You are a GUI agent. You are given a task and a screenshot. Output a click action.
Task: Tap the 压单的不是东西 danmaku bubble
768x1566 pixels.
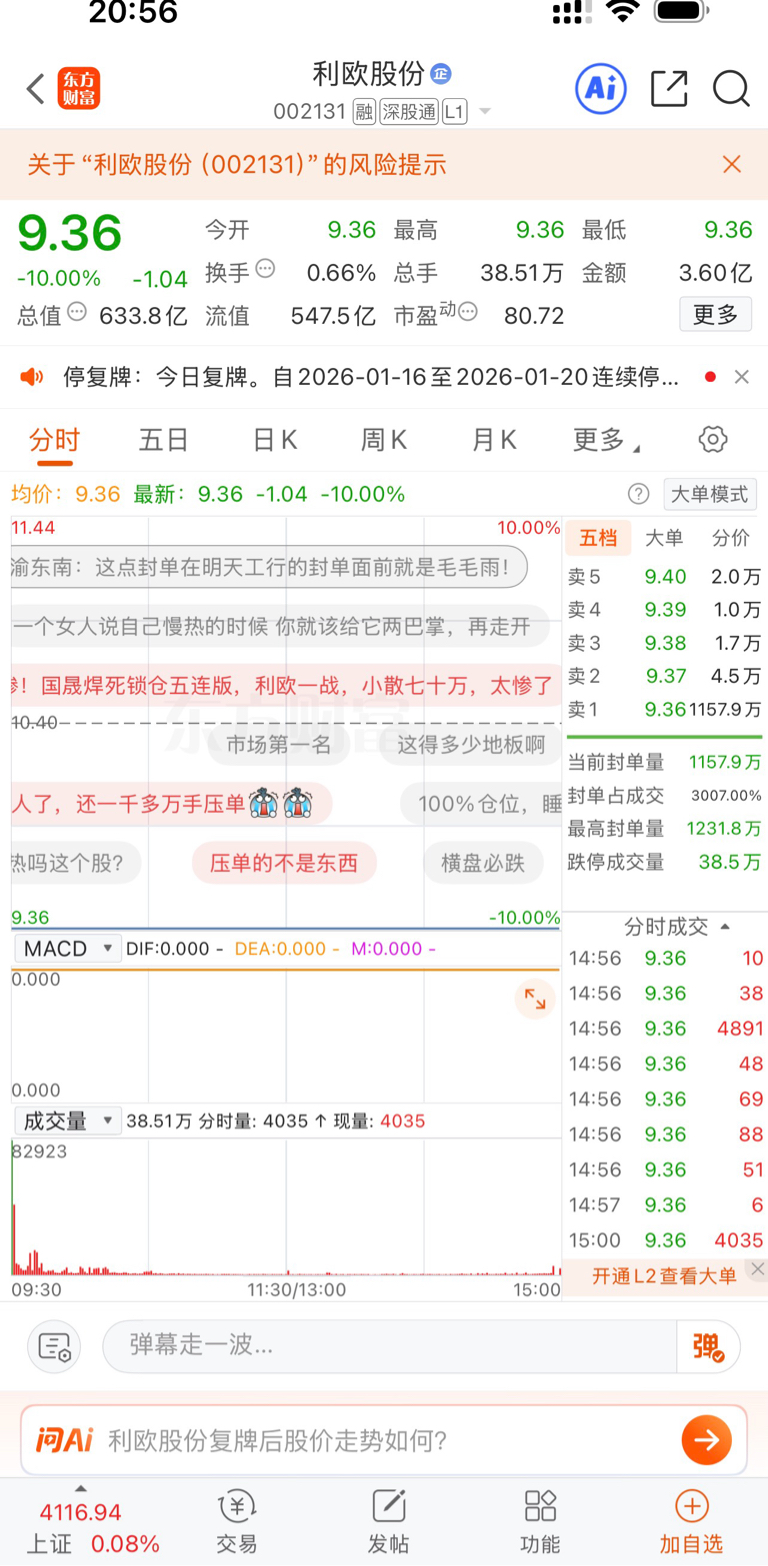click(x=284, y=862)
